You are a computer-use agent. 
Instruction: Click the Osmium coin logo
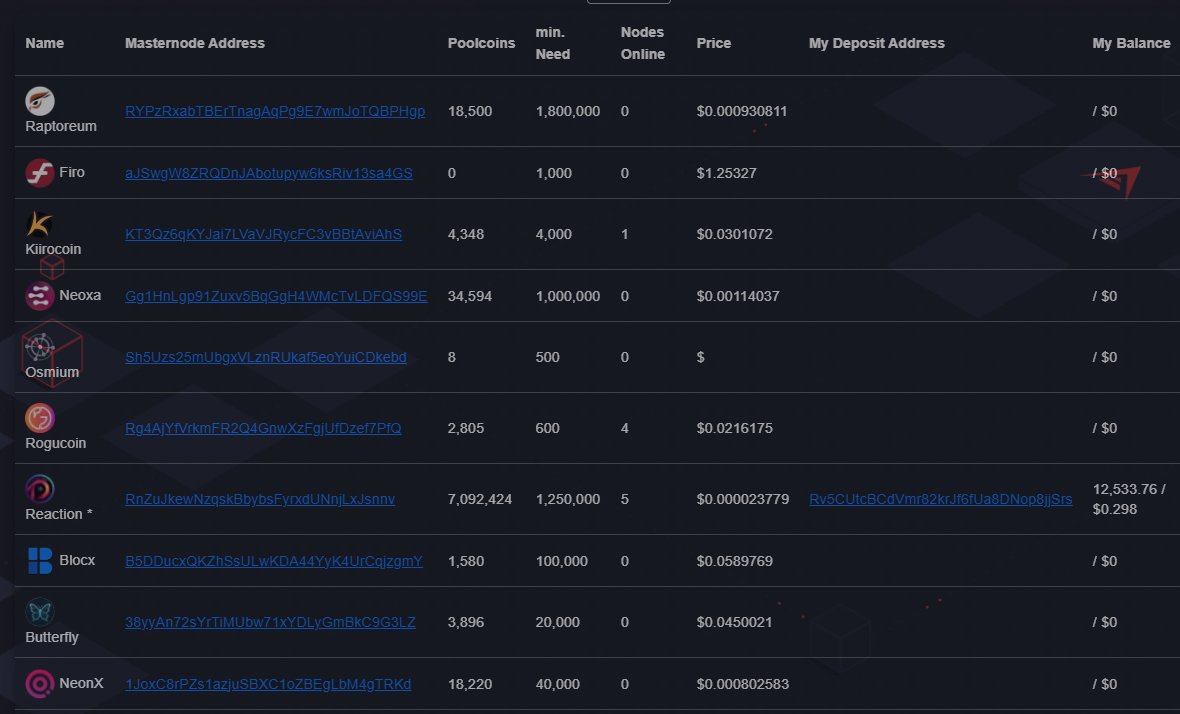point(40,347)
